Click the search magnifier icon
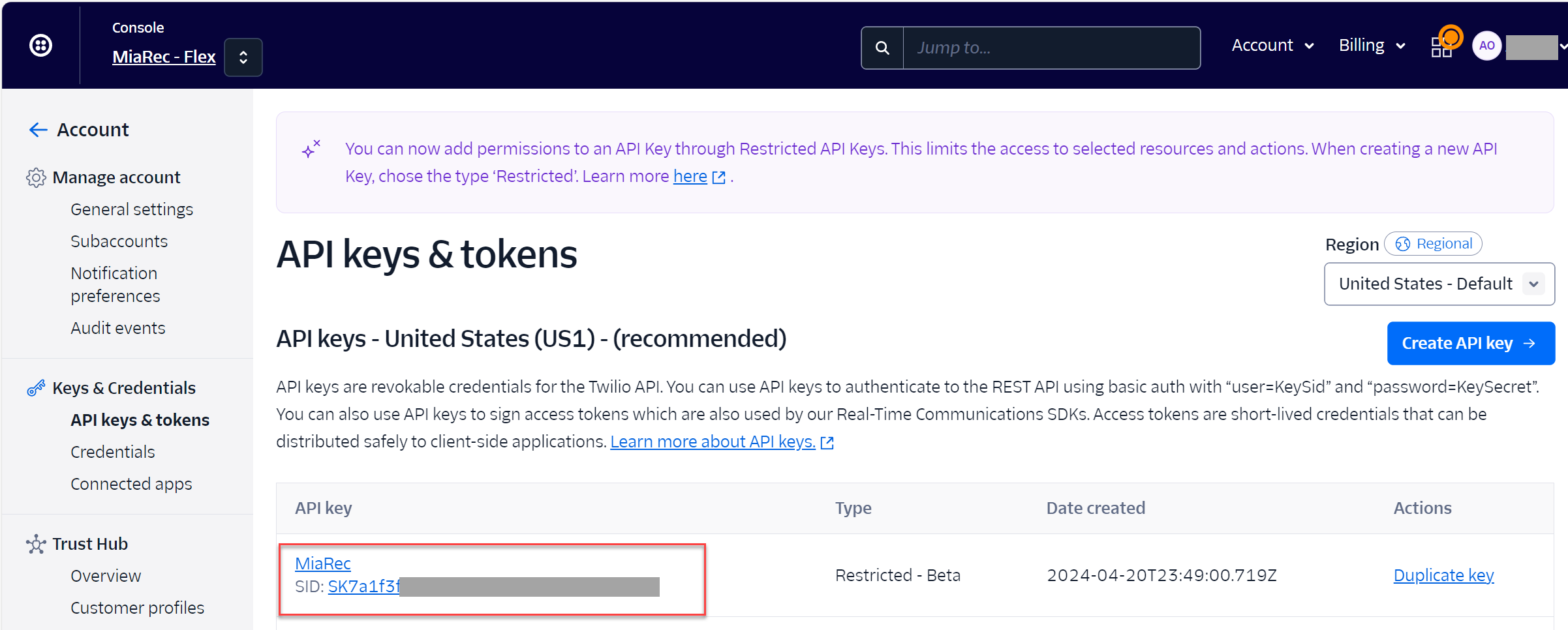Image resolution: width=1568 pixels, height=630 pixels. 882,48
